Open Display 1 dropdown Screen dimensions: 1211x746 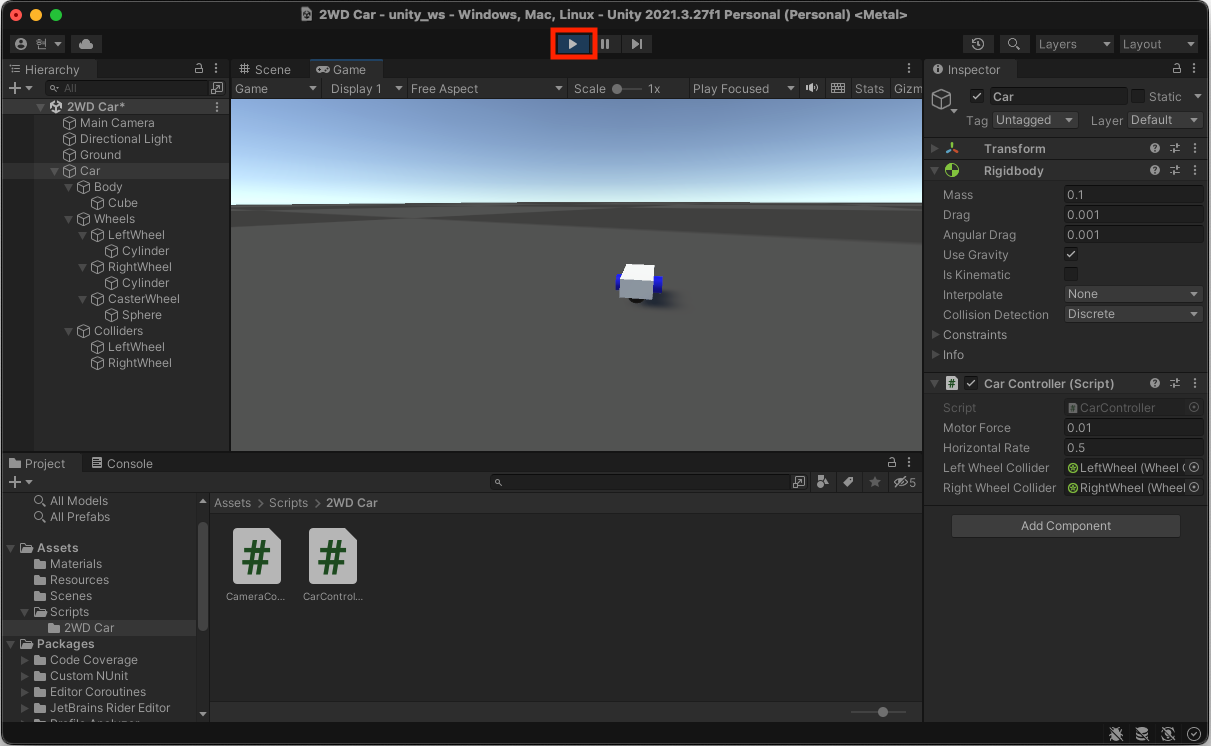pos(364,88)
